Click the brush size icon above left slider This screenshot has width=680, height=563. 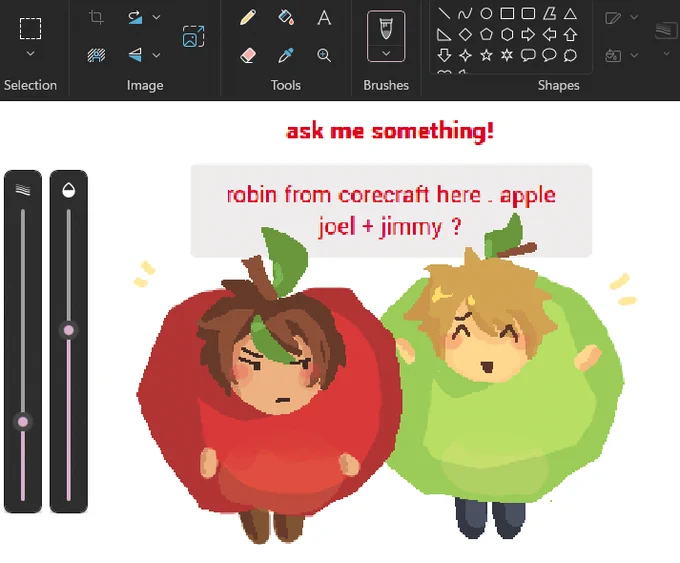coord(23,190)
